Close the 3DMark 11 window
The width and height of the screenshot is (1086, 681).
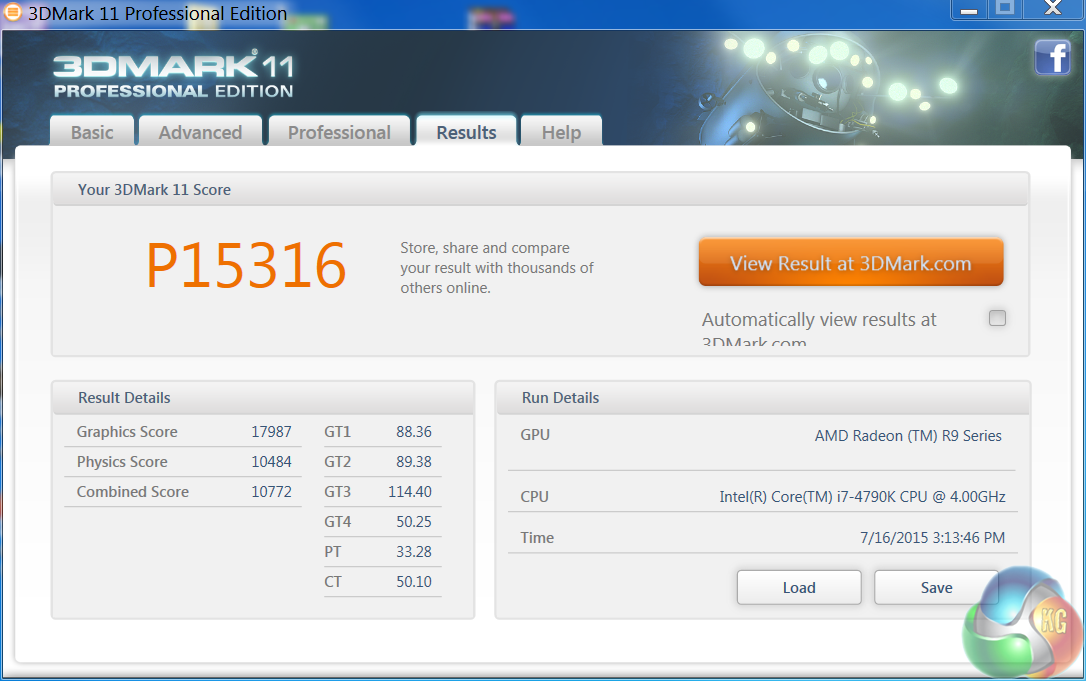[1053, 8]
